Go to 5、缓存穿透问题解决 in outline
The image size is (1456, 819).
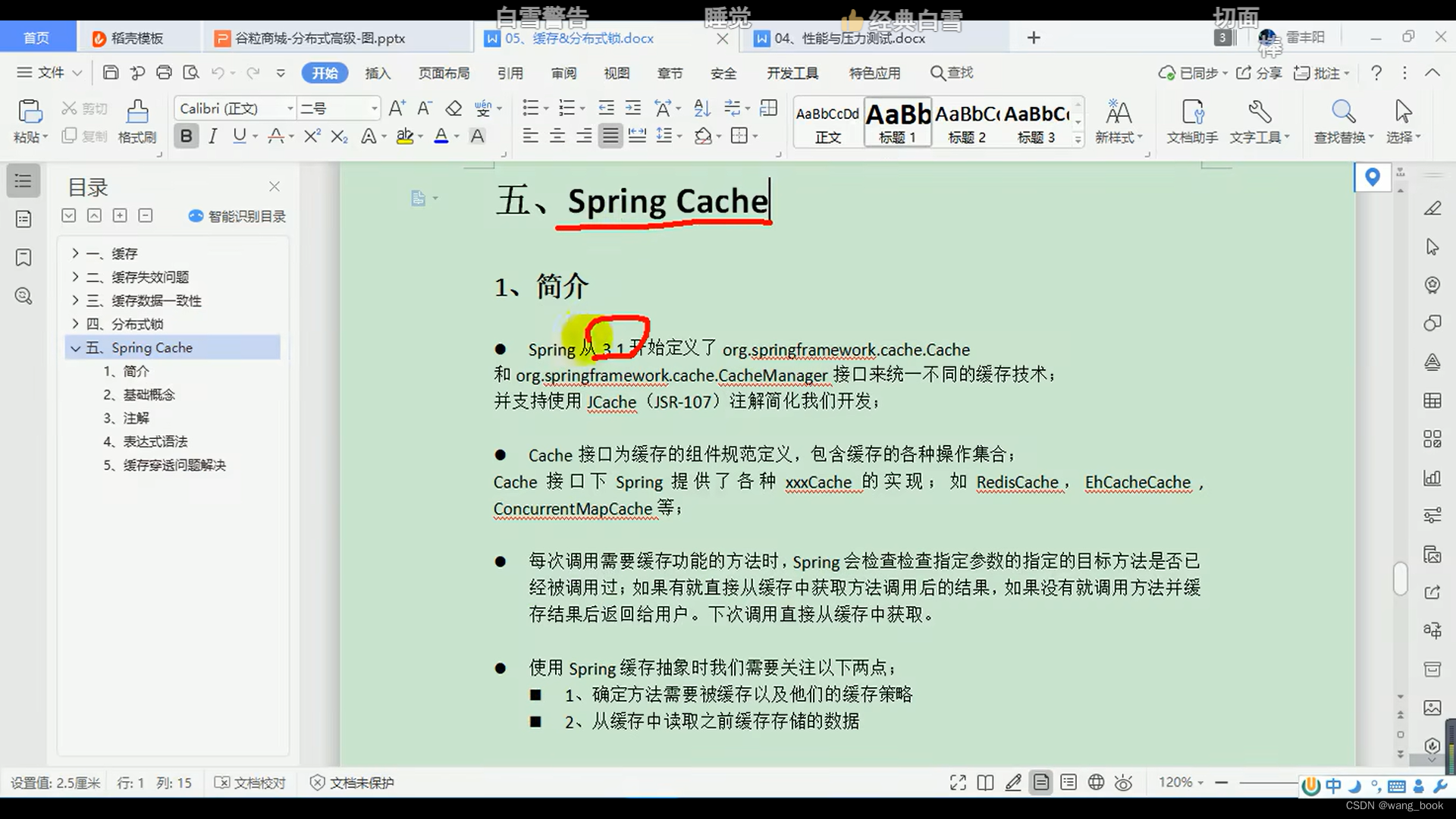click(x=165, y=465)
